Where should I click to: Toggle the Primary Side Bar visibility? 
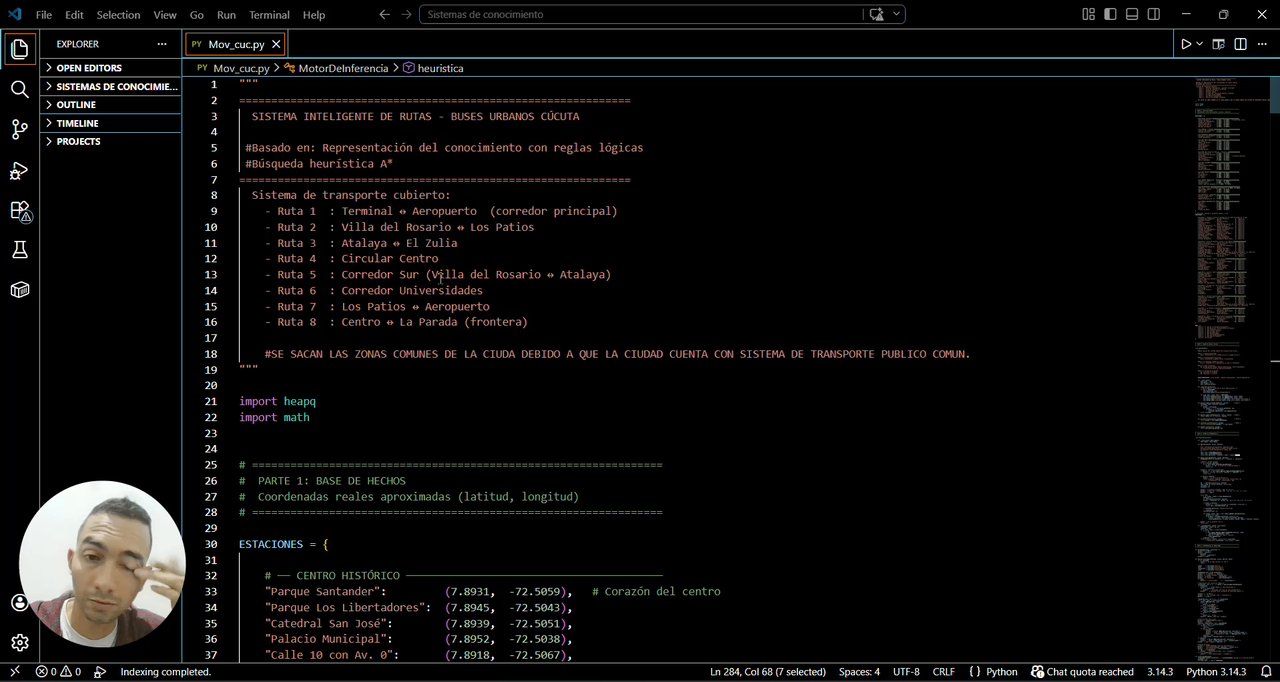pos(1110,15)
